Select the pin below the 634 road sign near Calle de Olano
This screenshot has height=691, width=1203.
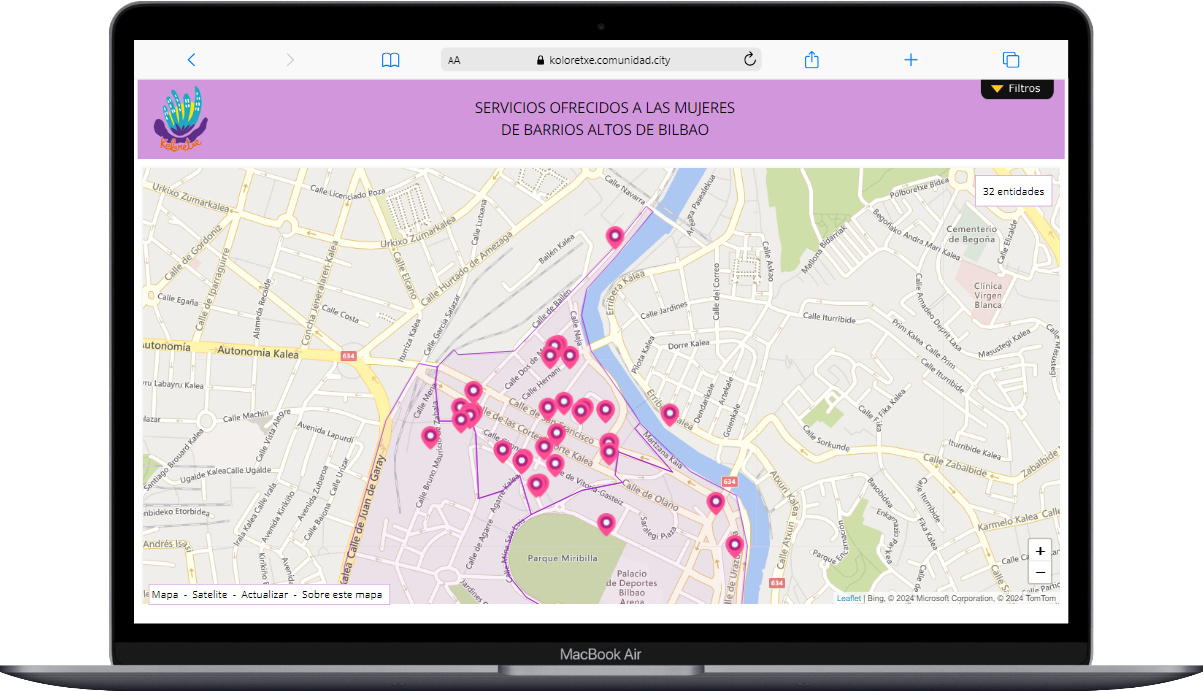pos(716,501)
